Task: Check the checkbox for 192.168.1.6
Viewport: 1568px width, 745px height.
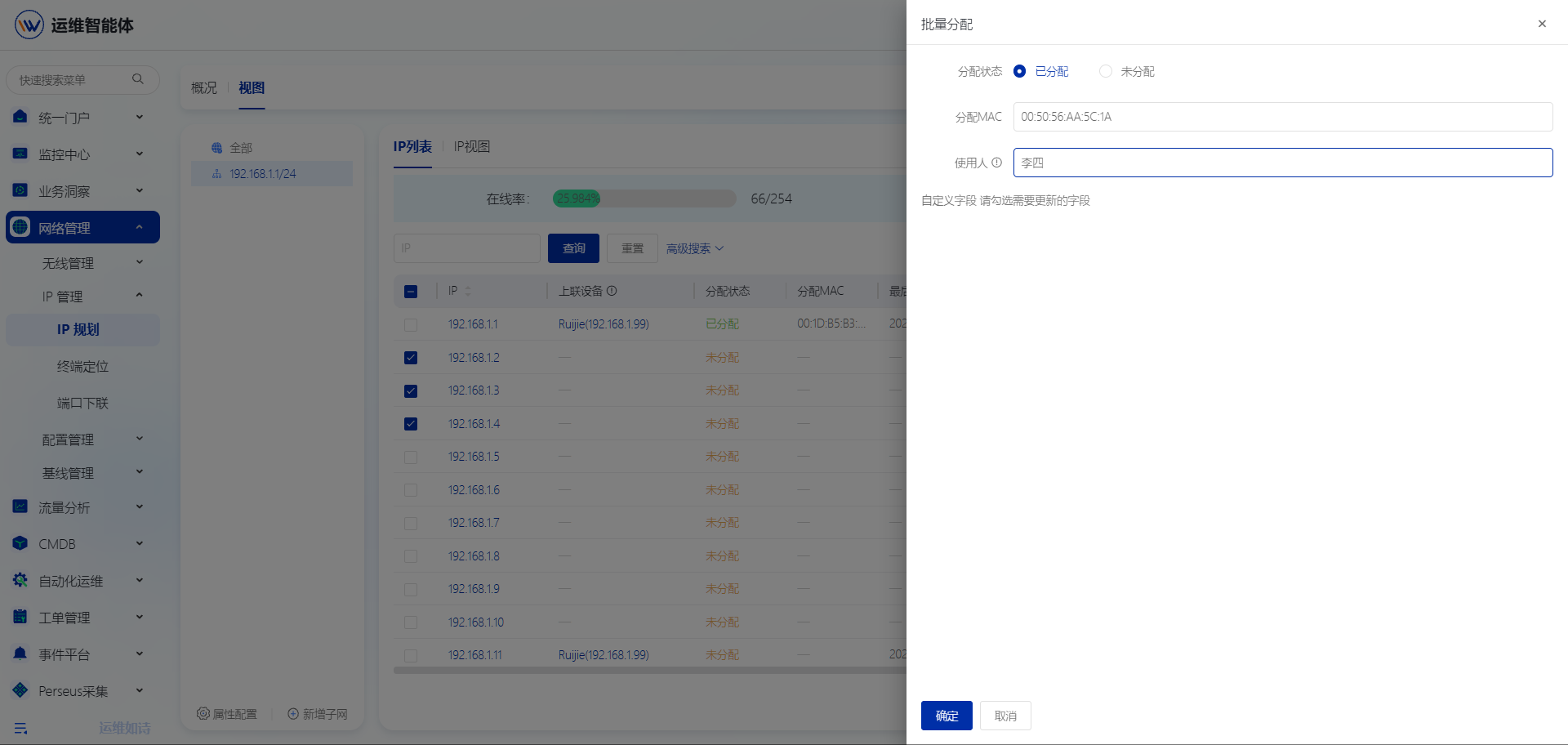Action: point(411,490)
